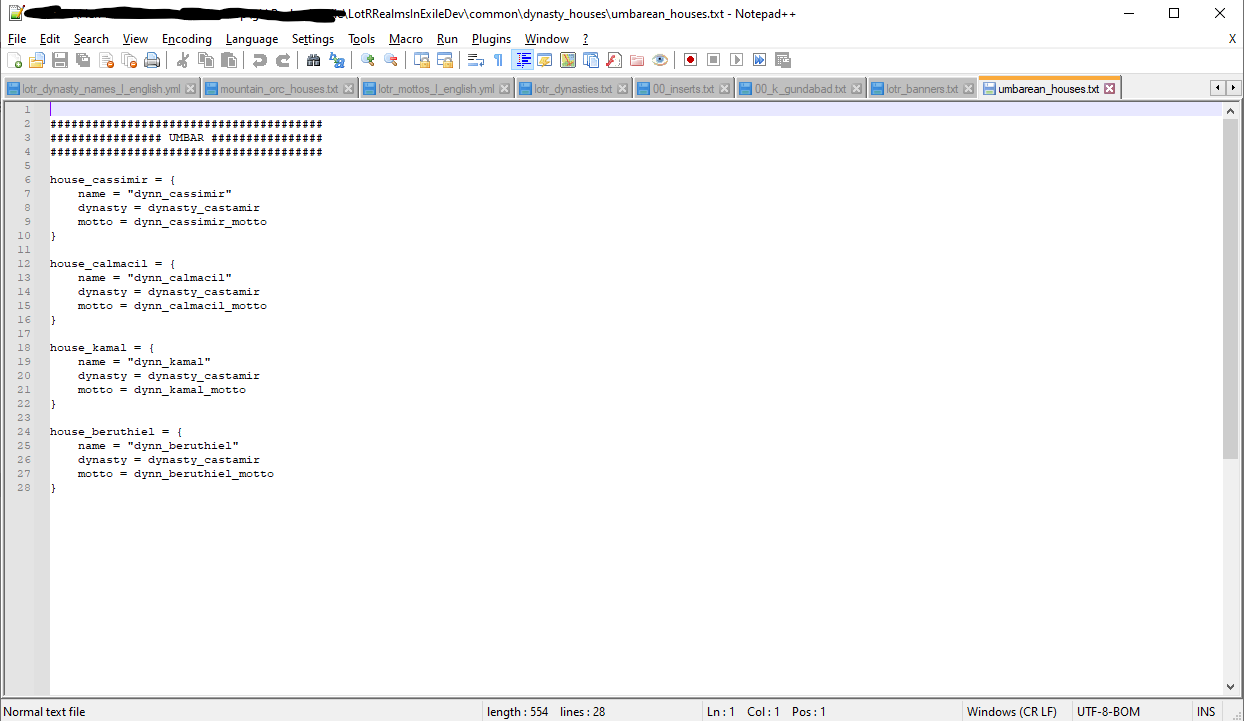Image resolution: width=1244 pixels, height=721 pixels.
Task: Click the Playback macro button
Action: point(737,60)
